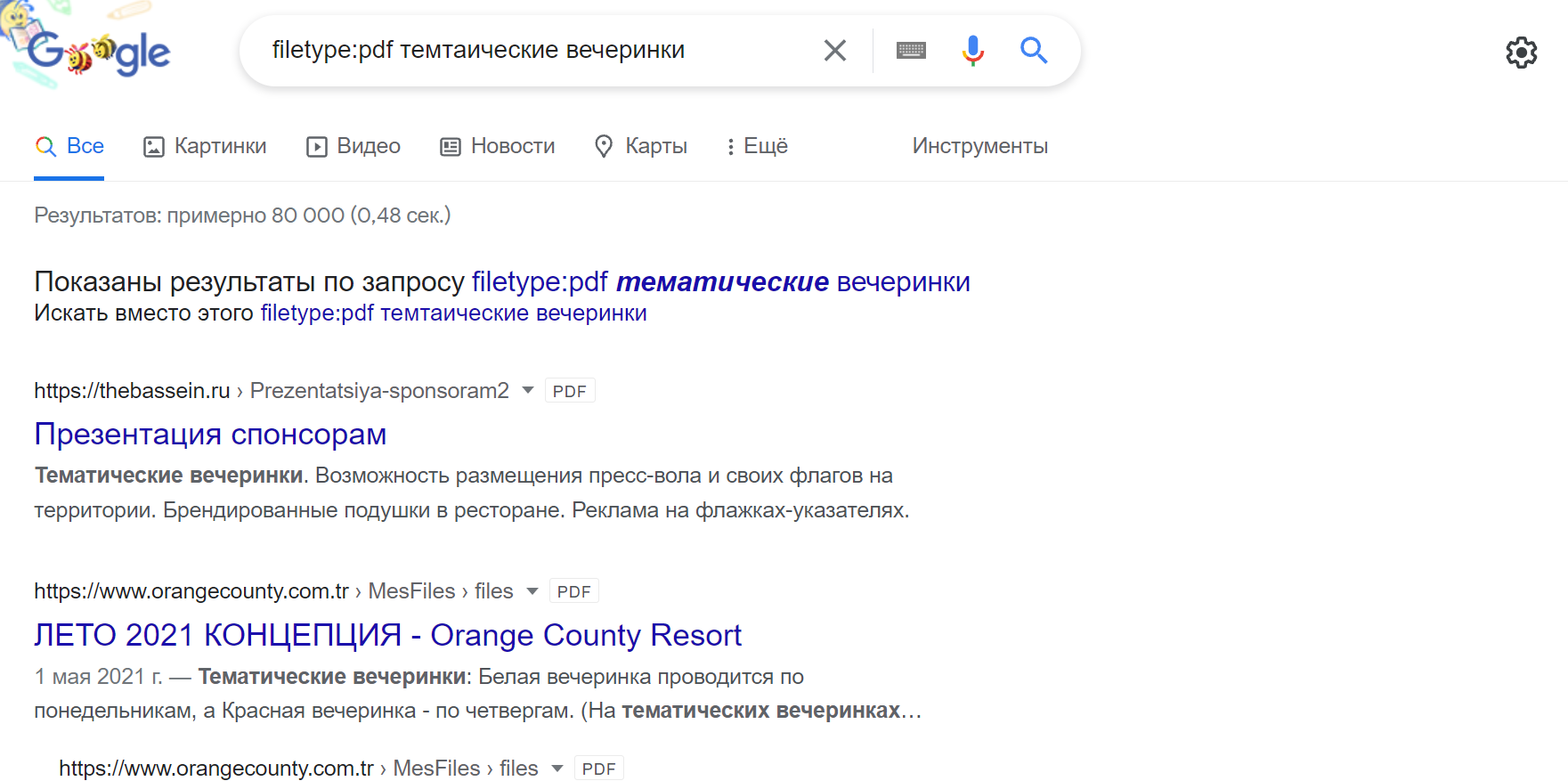
Task: Switch to the Картинки tab
Action: tap(206, 146)
